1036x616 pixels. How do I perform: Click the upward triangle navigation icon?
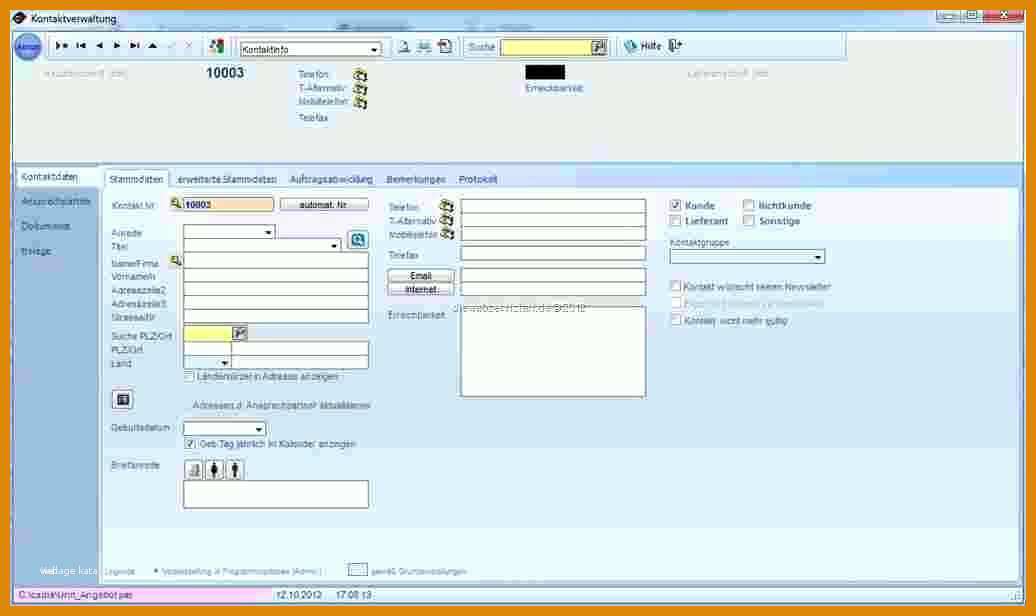153,46
